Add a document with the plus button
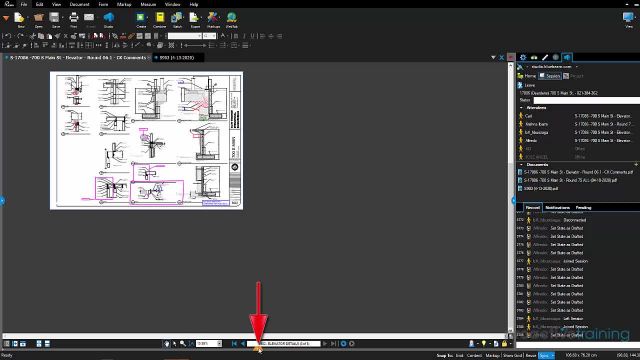 pos(636,164)
